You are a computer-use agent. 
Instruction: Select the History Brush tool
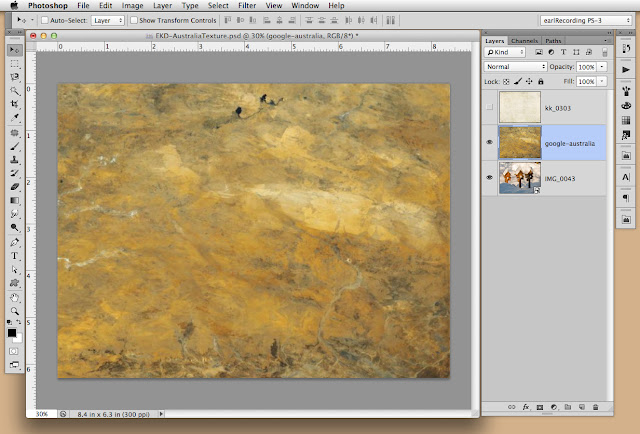coord(15,173)
